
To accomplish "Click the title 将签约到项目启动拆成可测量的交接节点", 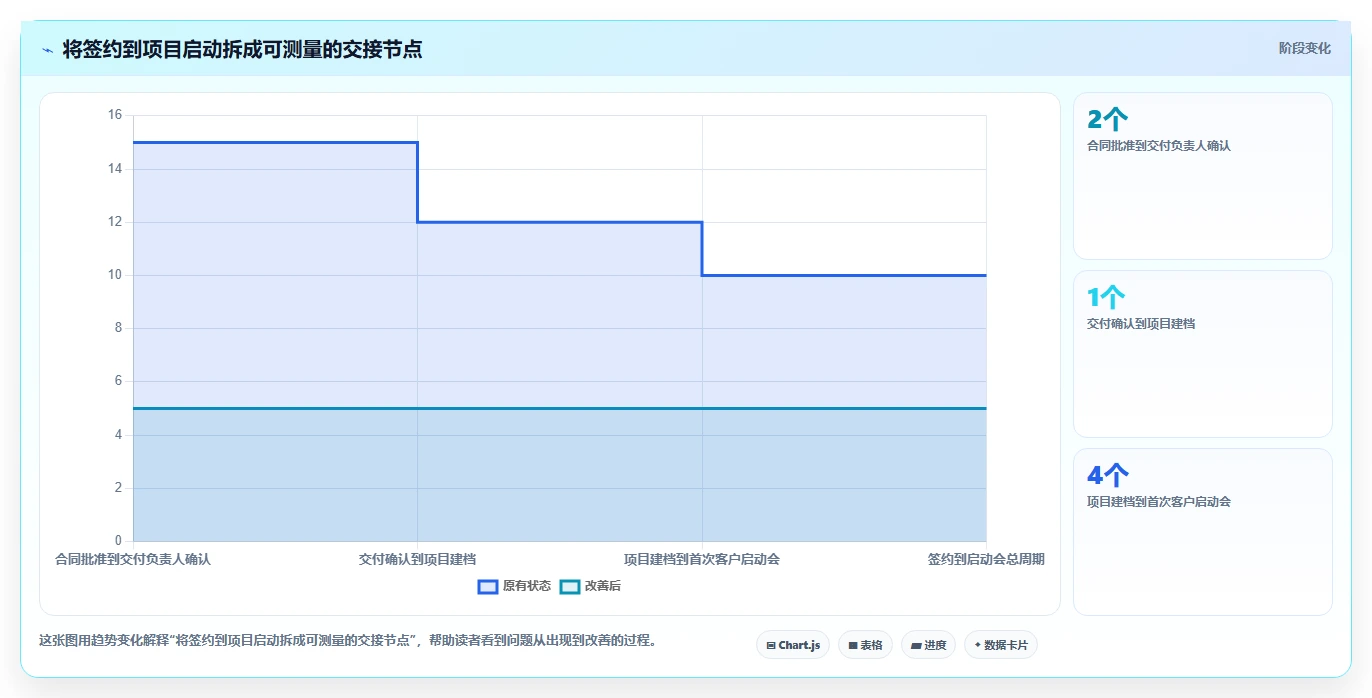I will pyautogui.click(x=242, y=49).
